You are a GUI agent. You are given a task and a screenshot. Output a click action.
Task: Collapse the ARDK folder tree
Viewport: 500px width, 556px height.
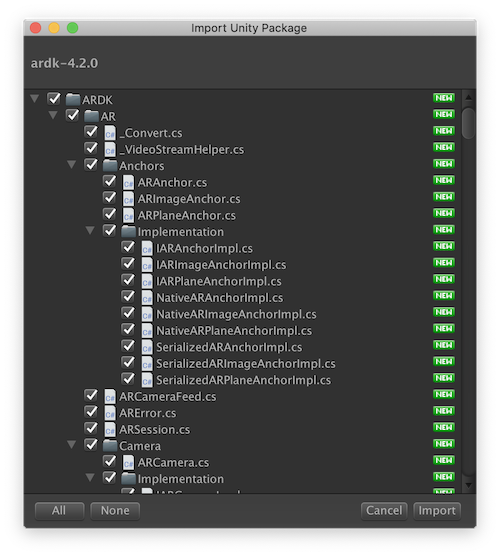(x=34, y=98)
